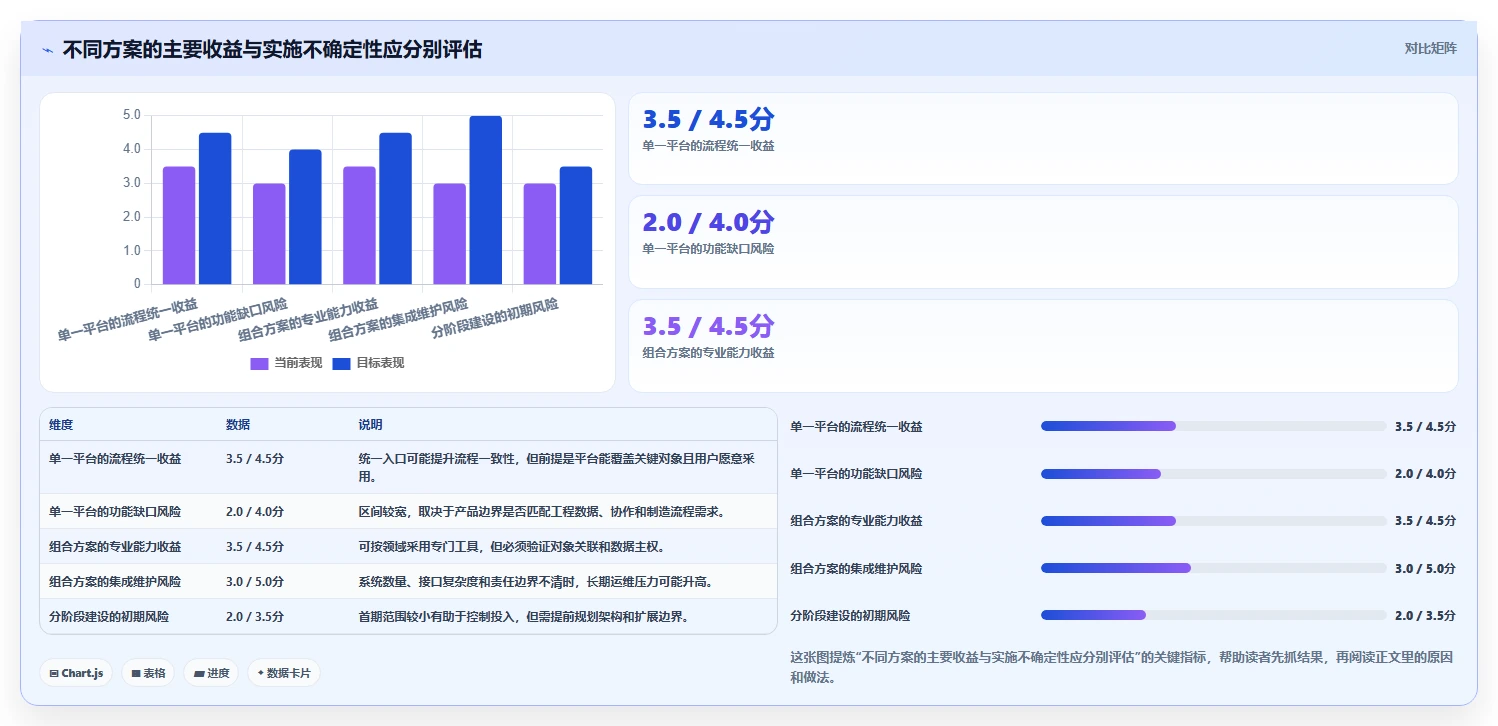Click the progress bar for 组合方案的专业能力收益
Viewport: 1498px width, 726px height.
pyautogui.click(x=1214, y=521)
